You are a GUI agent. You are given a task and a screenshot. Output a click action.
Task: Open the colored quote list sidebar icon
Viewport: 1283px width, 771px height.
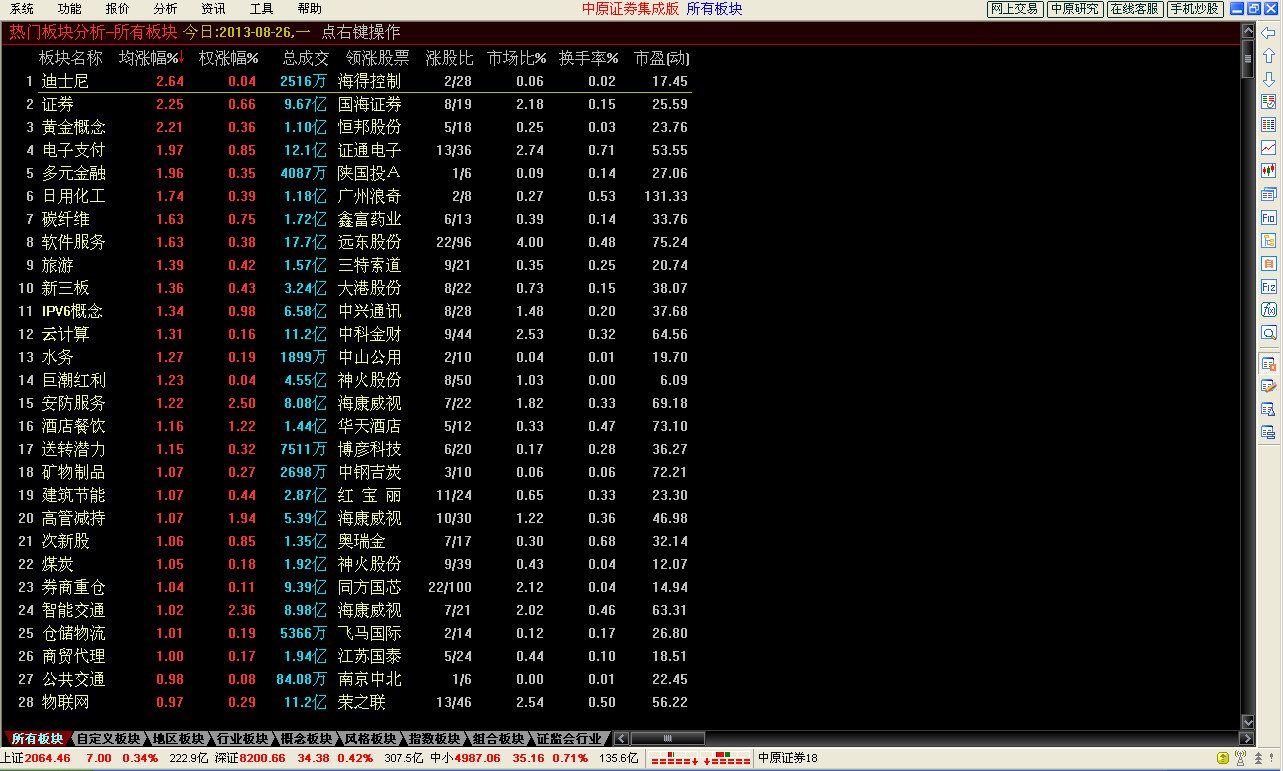coord(1268,102)
